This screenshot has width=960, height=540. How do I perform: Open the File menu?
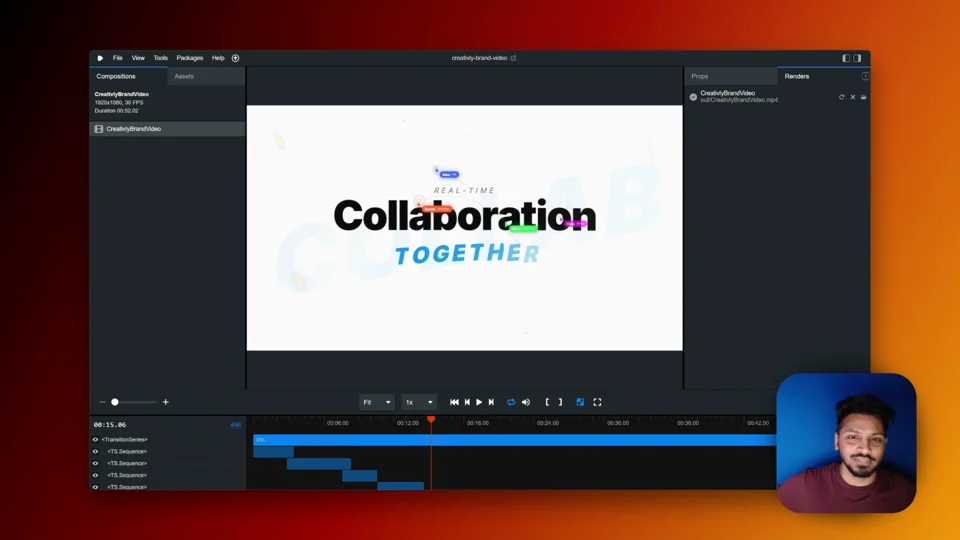118,58
